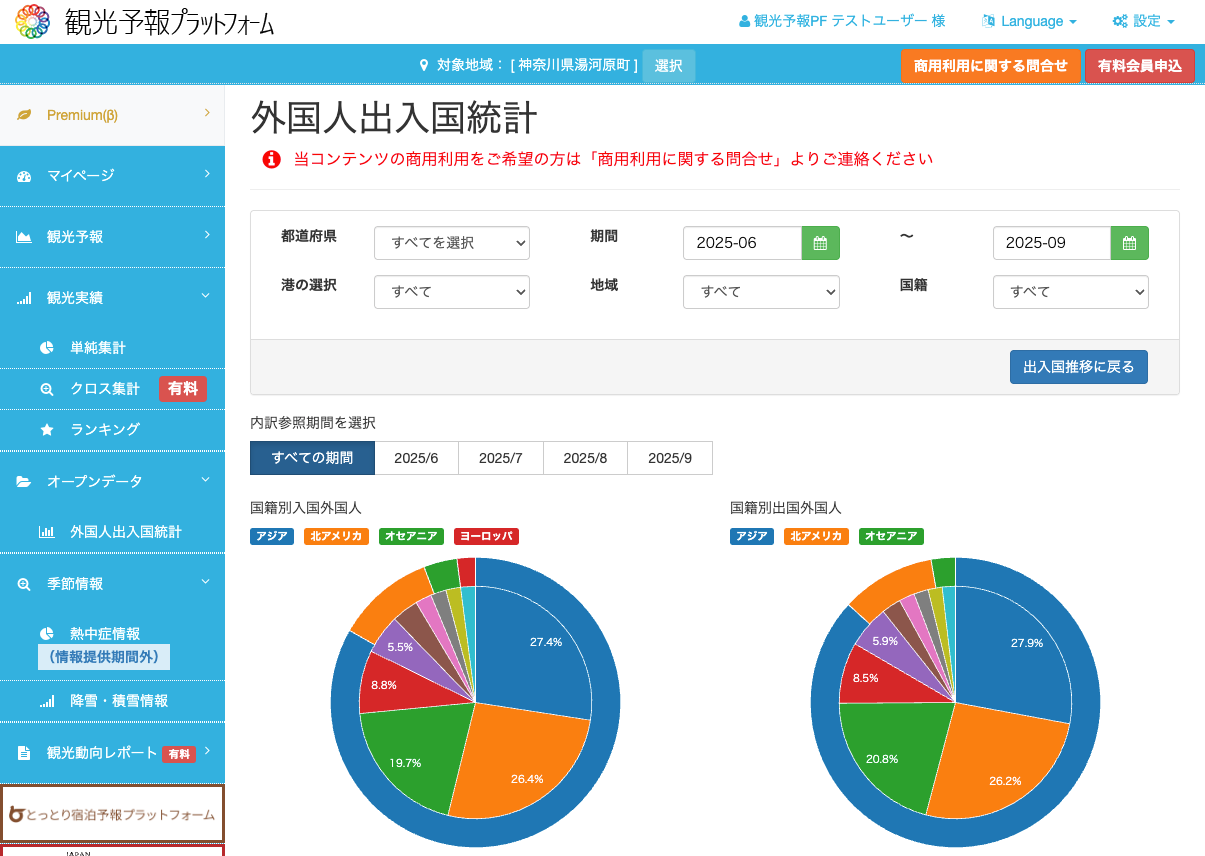Click the マイページ dashboard icon

(24, 176)
